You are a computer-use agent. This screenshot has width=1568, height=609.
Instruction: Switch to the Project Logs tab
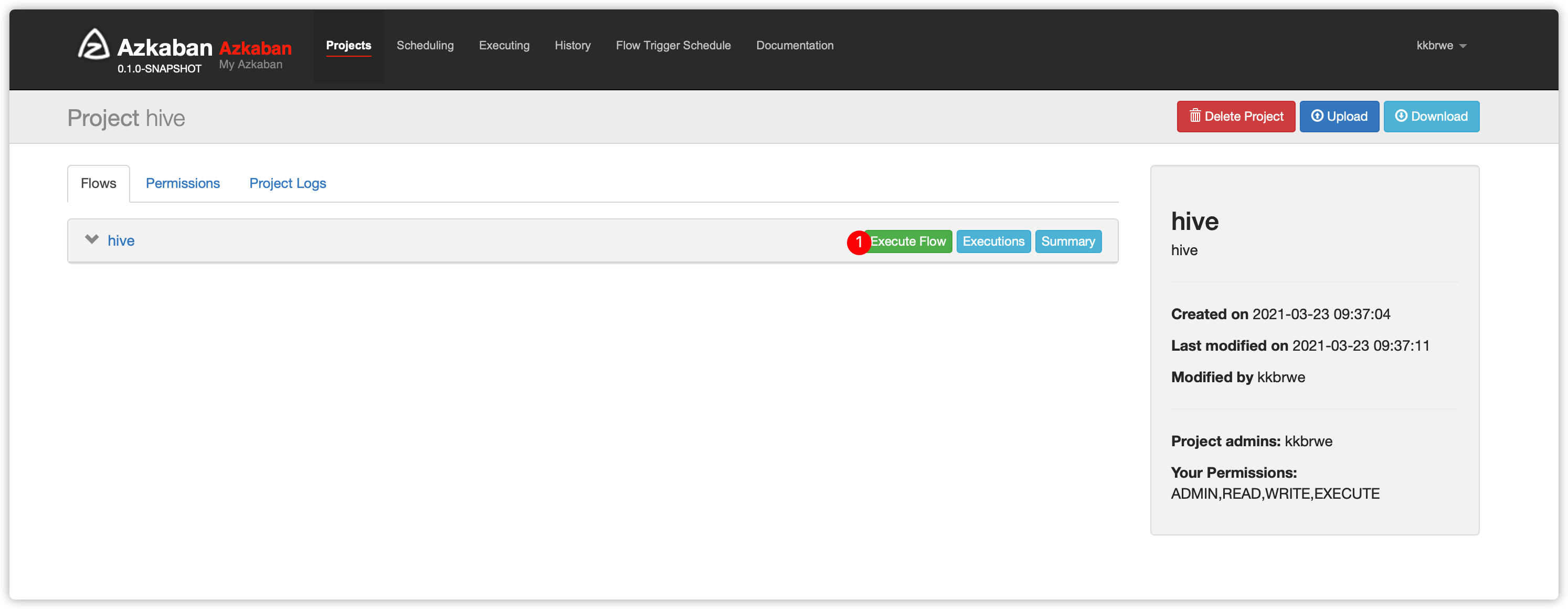(x=287, y=183)
